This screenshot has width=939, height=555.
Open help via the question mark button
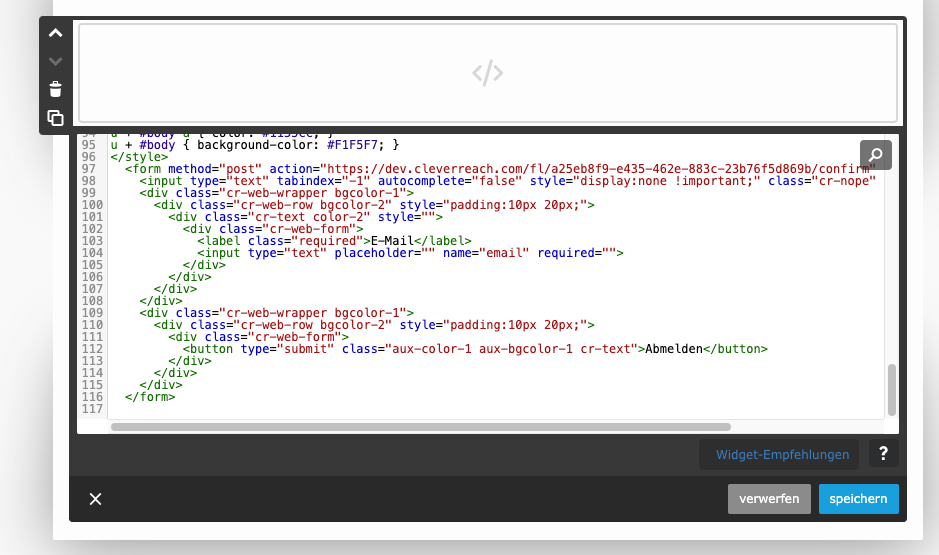click(x=883, y=454)
